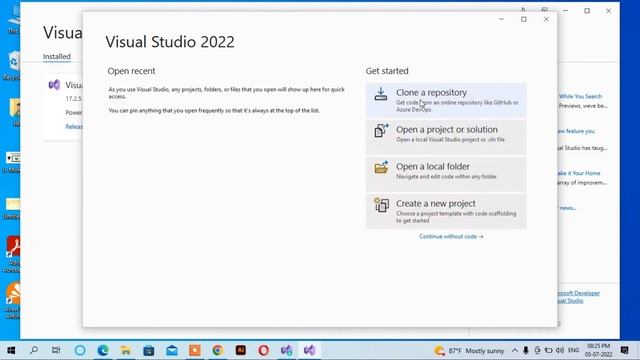Choose Open a project or solution
640x360 pixels.
tap(446, 137)
